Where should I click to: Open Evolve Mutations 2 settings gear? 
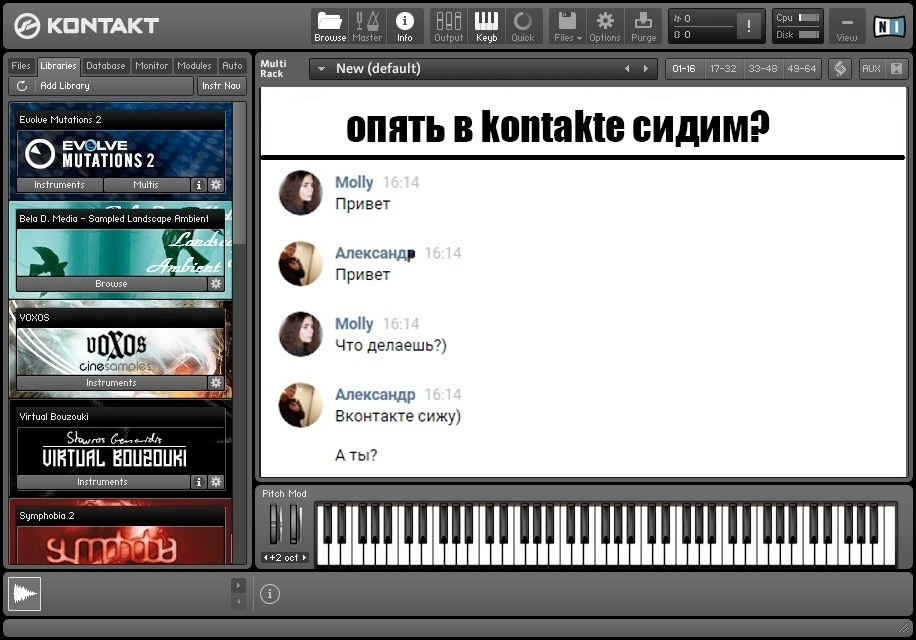[x=216, y=185]
